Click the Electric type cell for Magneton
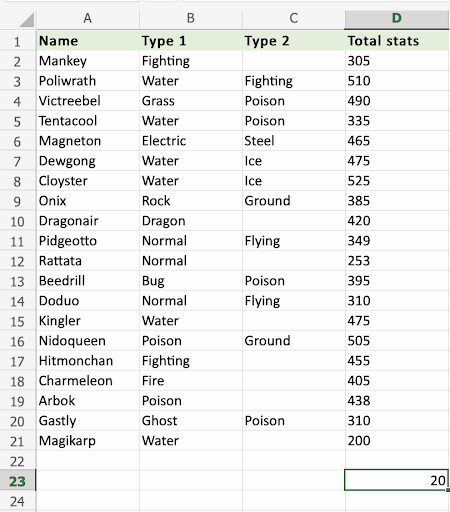450x512 pixels. tap(191, 141)
